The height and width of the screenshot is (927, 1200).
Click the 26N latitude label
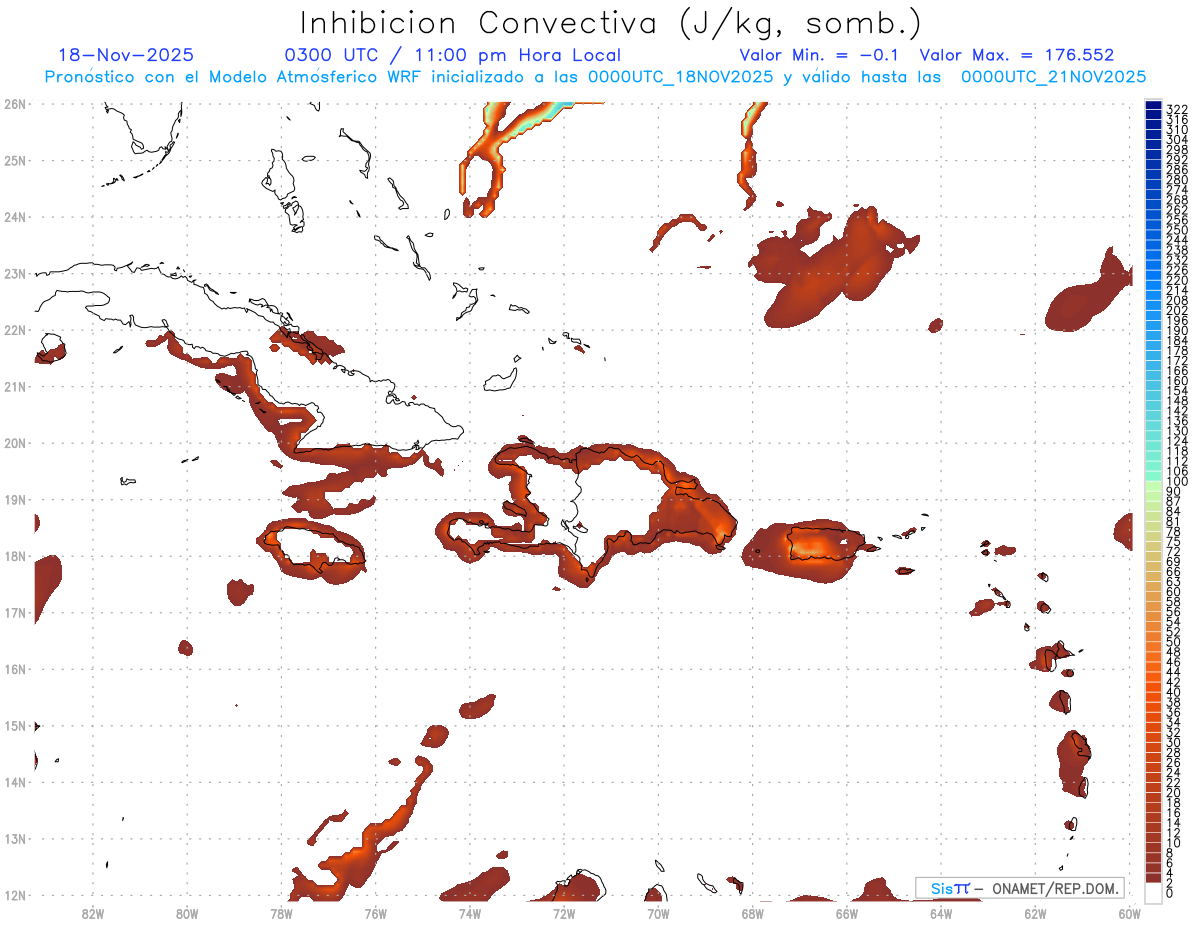(15, 104)
